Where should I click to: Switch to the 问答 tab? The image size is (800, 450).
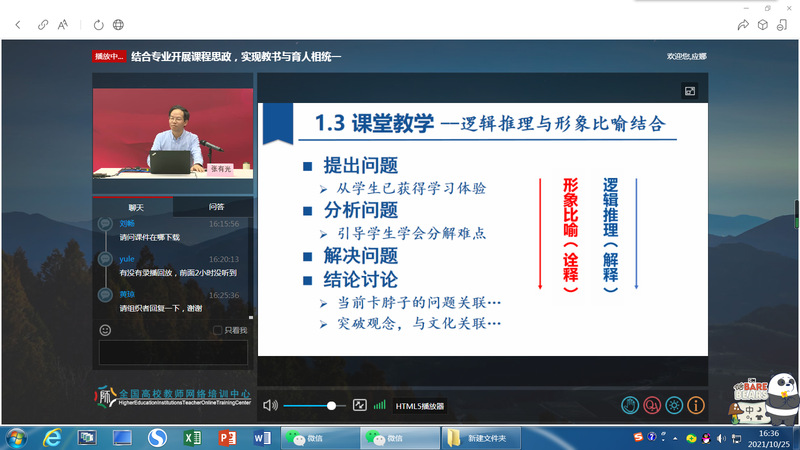coord(216,207)
